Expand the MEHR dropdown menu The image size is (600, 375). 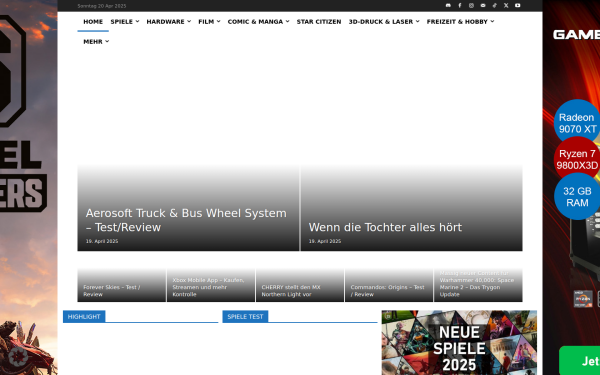96,42
